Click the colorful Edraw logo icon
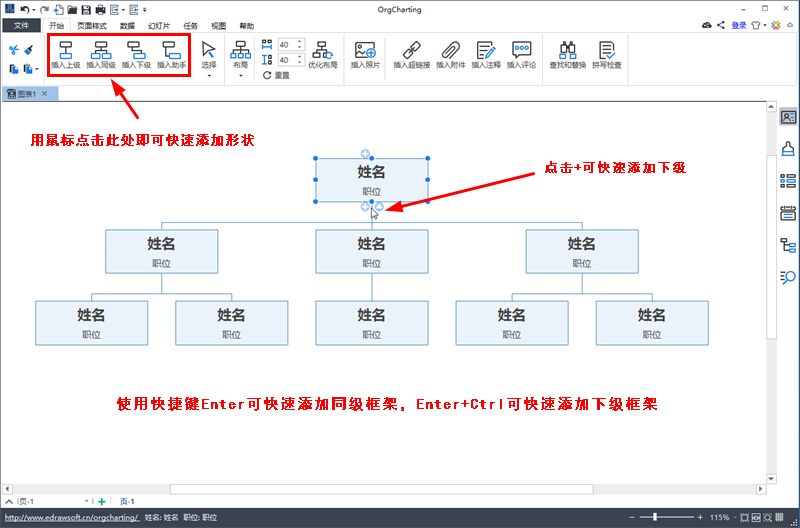Screen dimensions: 800x528 pos(776,25)
